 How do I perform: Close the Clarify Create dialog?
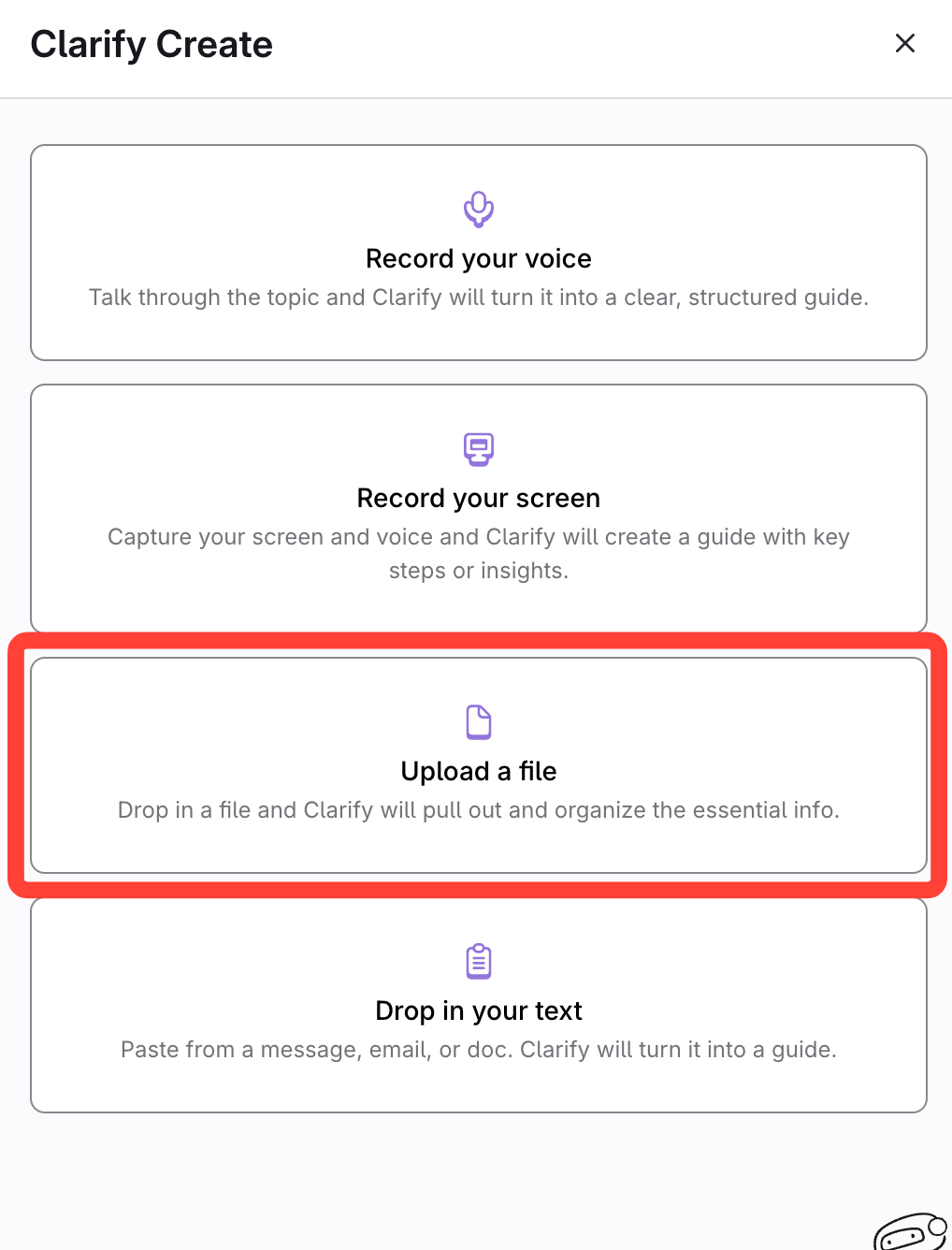(904, 44)
